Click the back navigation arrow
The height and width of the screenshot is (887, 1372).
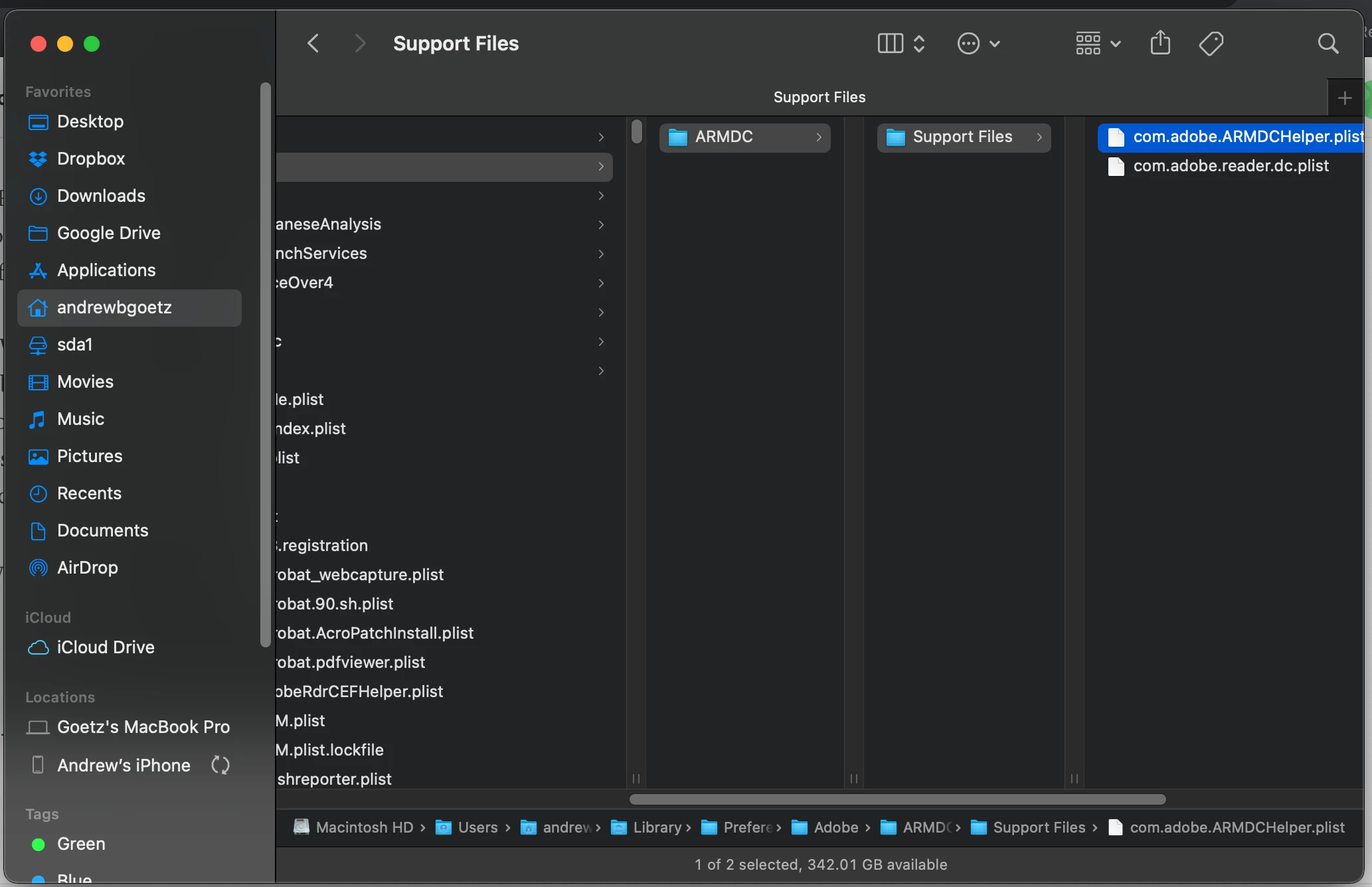coord(313,44)
